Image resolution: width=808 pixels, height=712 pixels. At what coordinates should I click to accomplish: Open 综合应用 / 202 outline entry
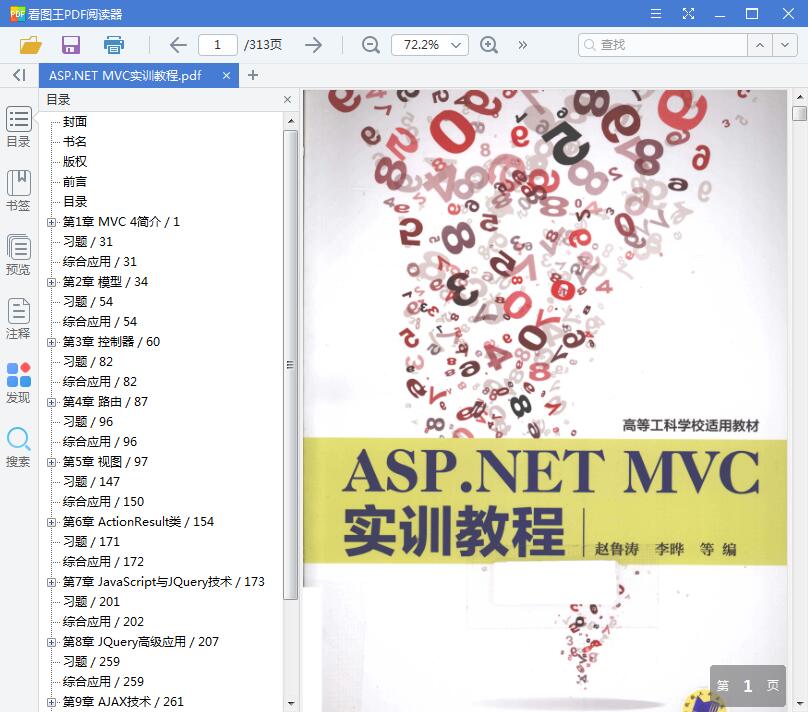pyautogui.click(x=104, y=622)
